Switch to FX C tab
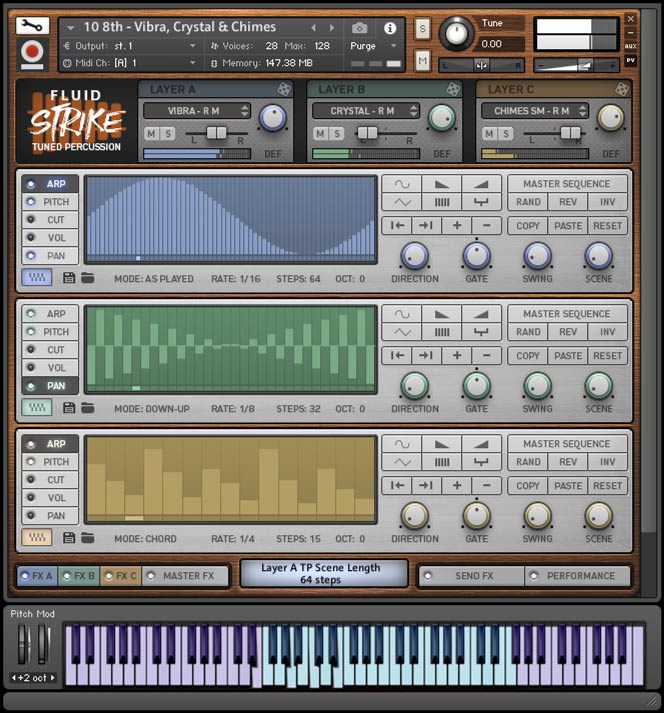The image size is (664, 713). coord(121,576)
